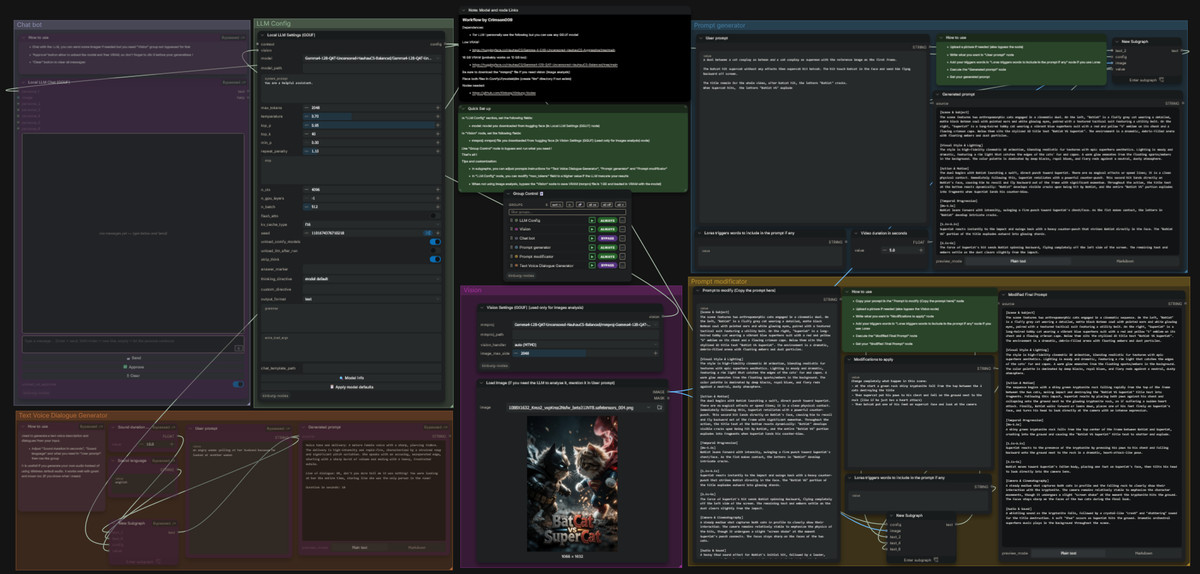
Task: Click Approve button in Chat bot
Action: click(133, 367)
